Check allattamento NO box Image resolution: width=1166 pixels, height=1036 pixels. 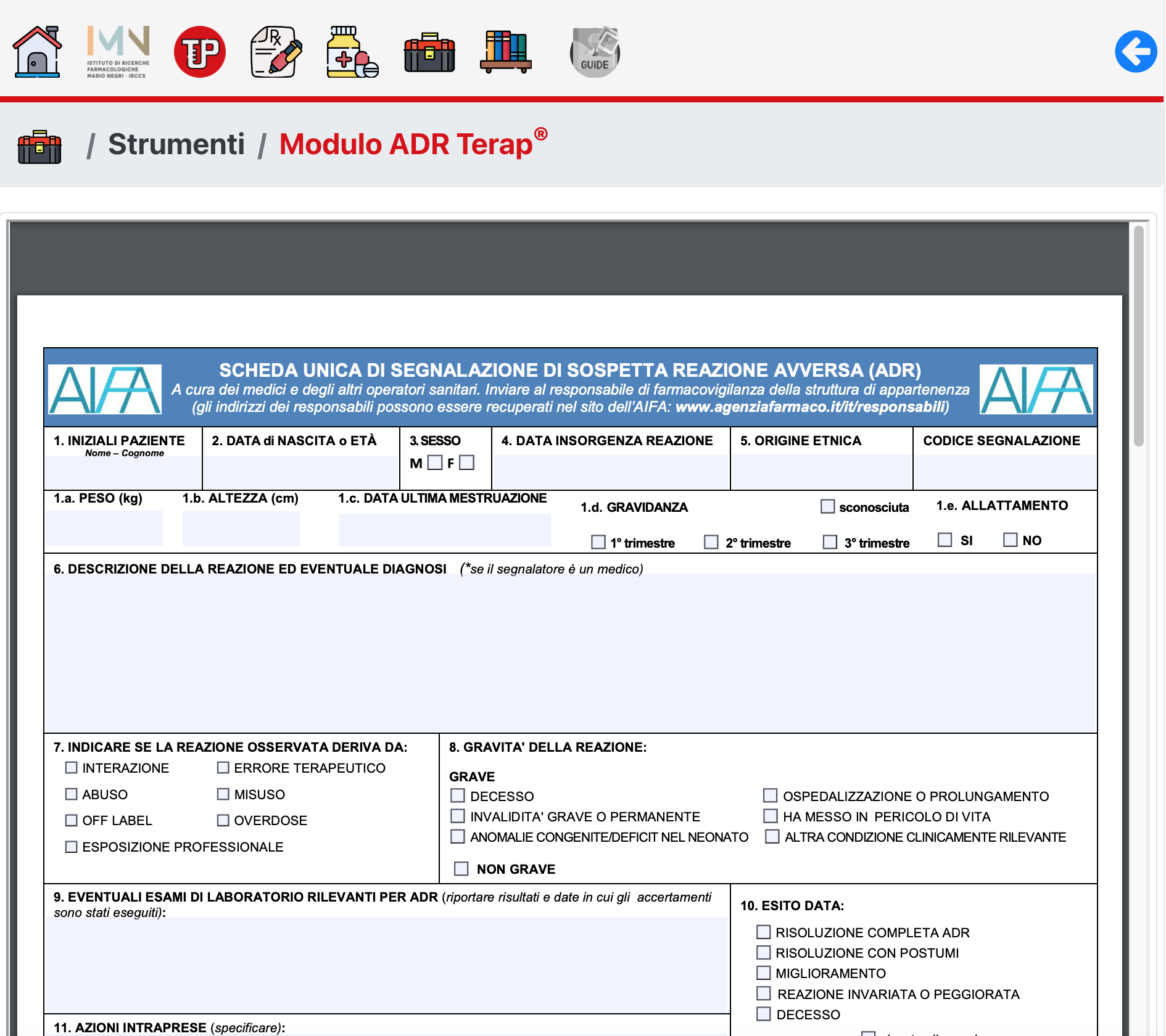point(1010,540)
